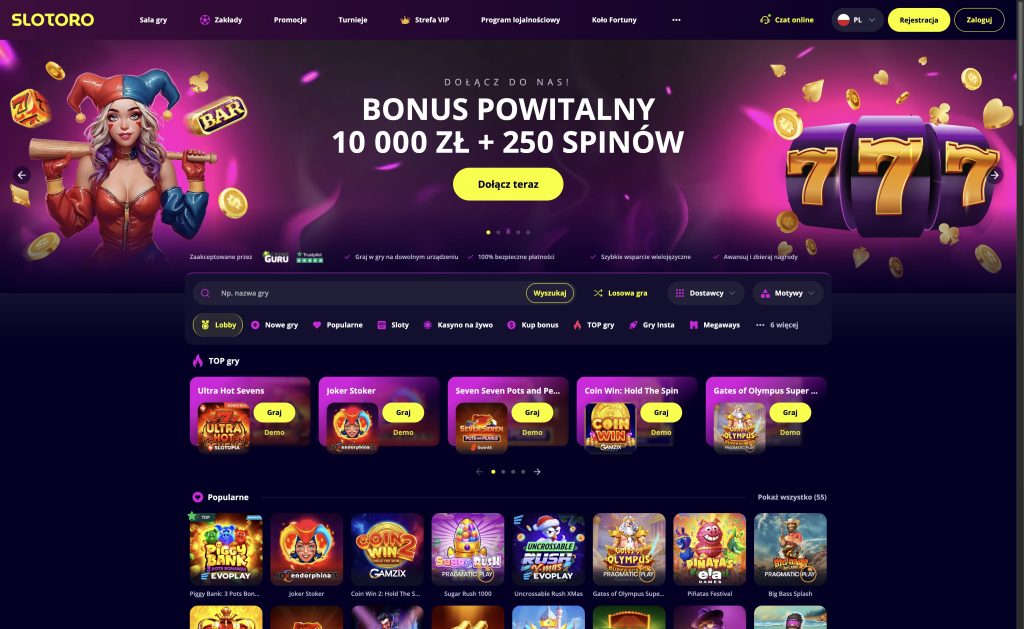This screenshot has width=1024, height=629.
Task: Click the SLOTORO logo
Action: tap(53, 20)
